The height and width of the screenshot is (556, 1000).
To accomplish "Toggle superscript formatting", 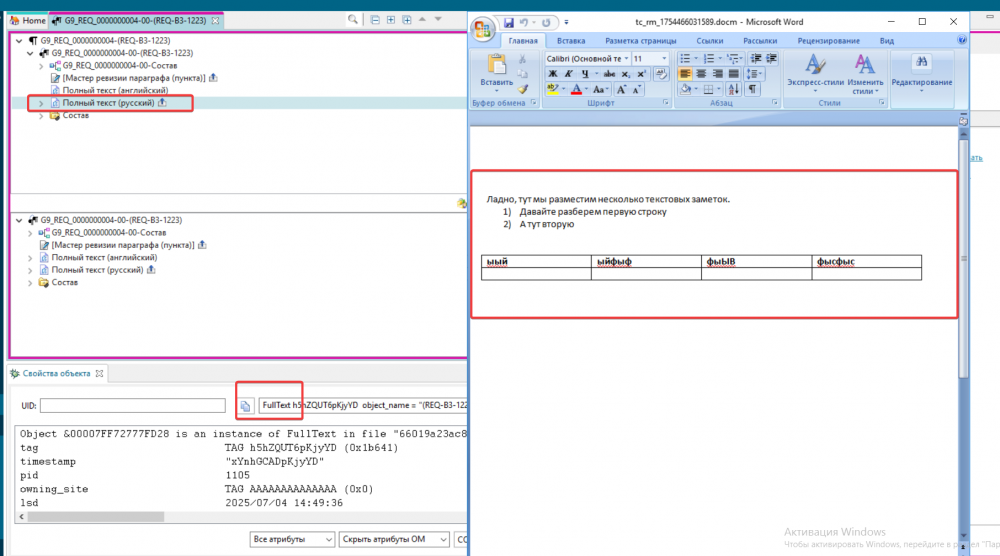I will pos(642,74).
